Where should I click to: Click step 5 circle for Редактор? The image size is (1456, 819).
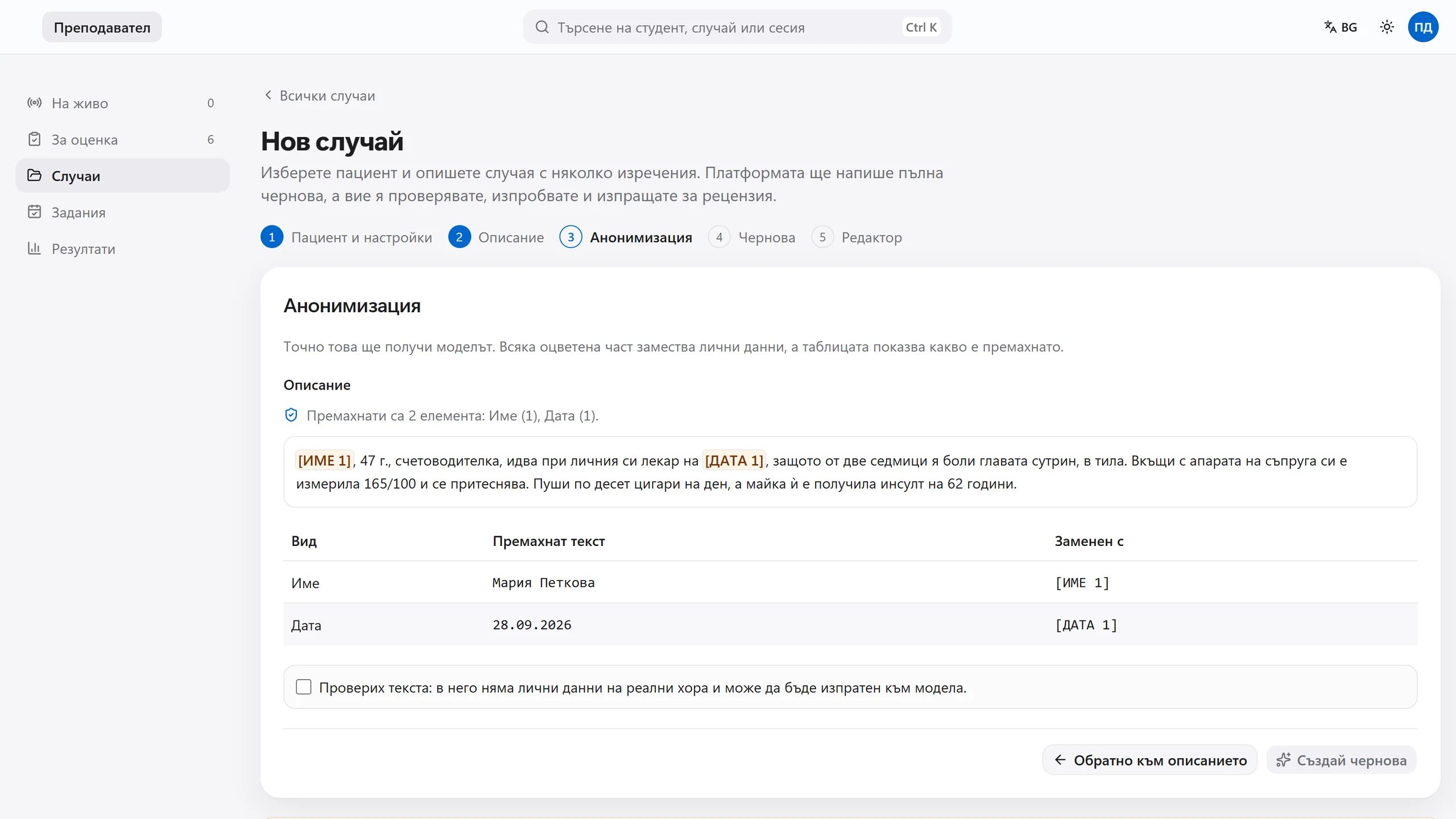(822, 237)
